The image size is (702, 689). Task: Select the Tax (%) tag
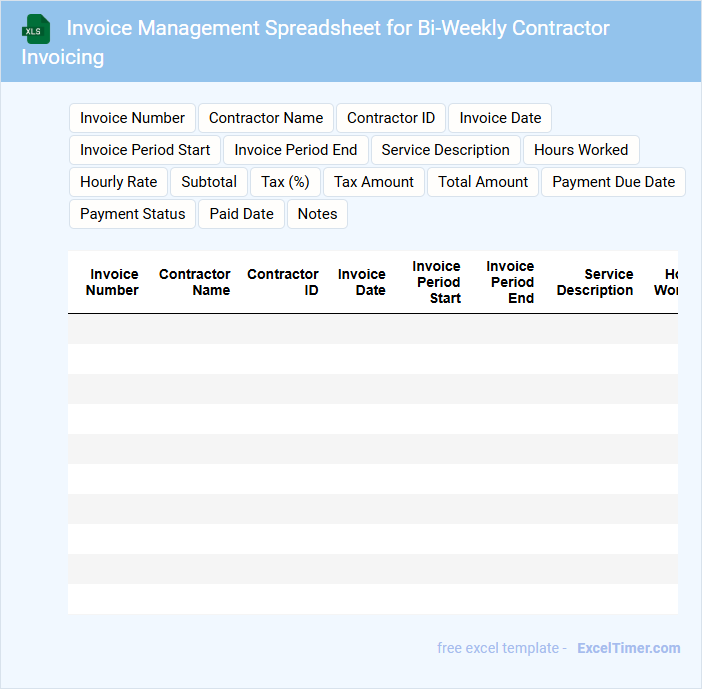(285, 182)
